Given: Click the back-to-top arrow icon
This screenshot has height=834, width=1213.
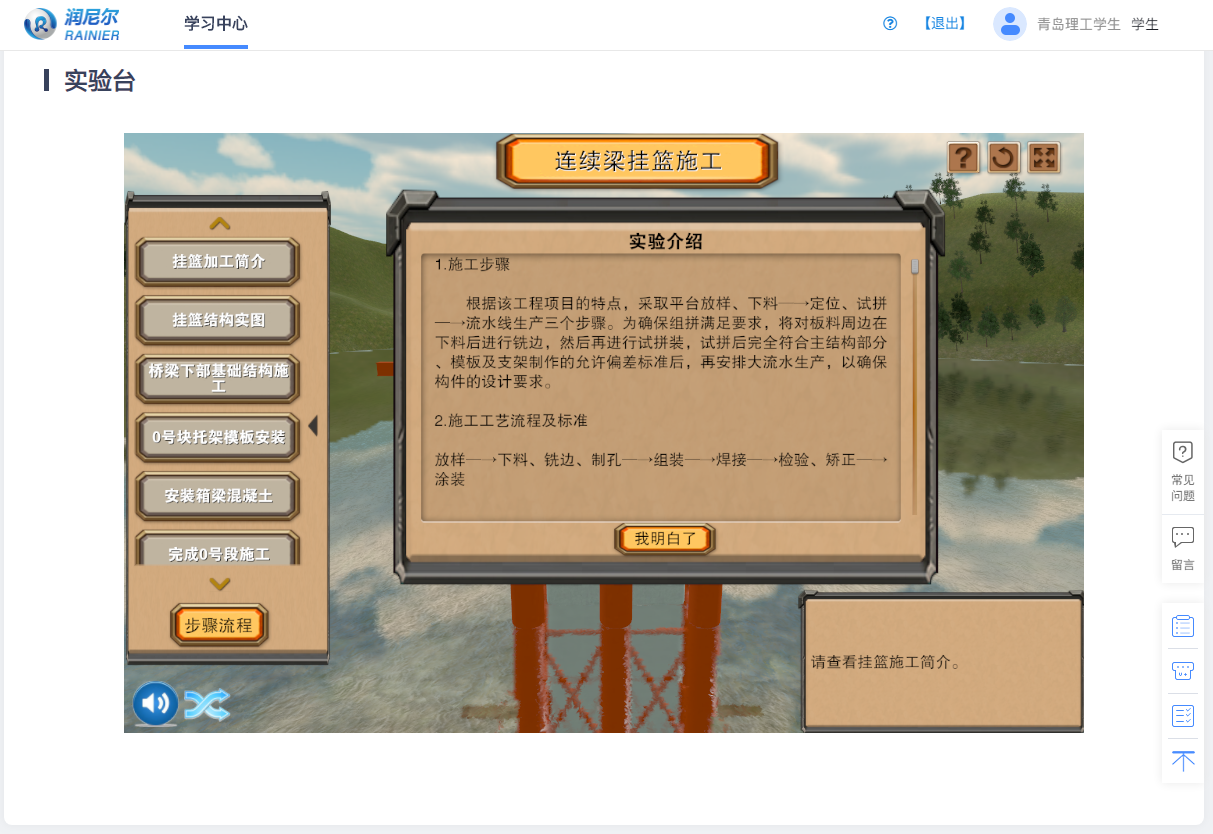Looking at the screenshot, I should tap(1182, 761).
